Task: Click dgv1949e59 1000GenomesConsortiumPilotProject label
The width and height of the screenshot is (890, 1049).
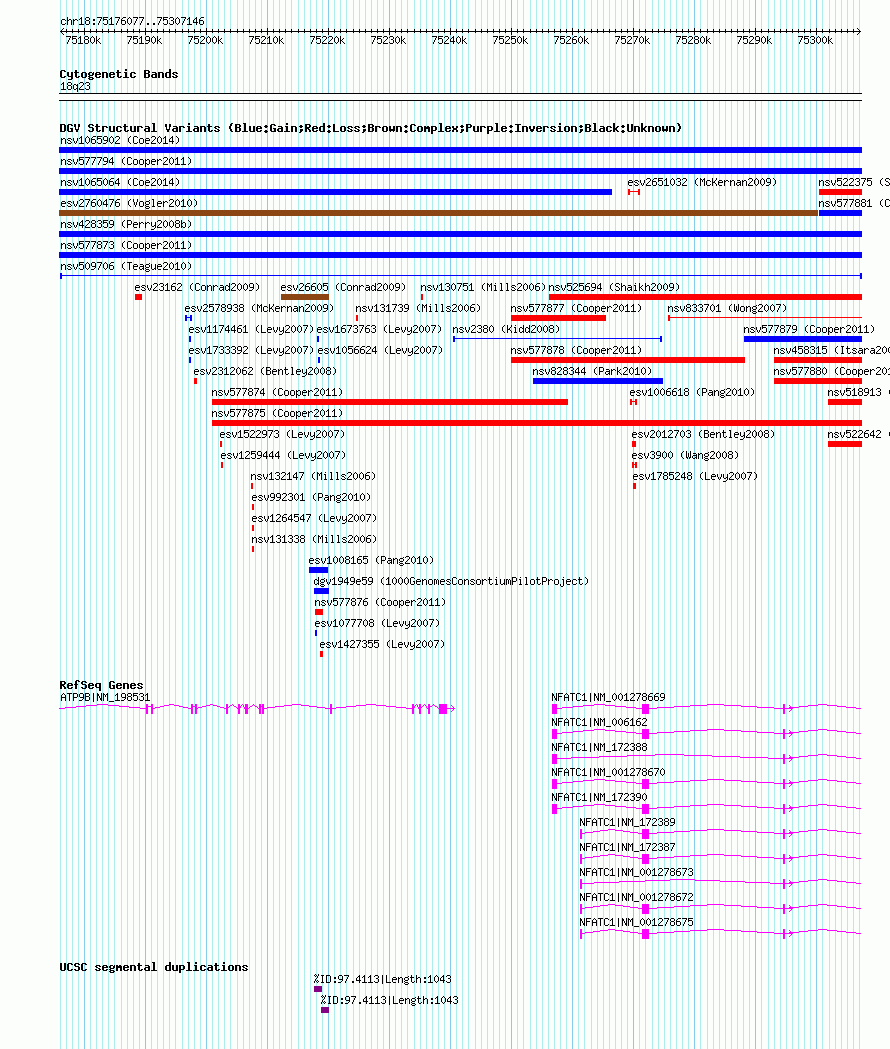Action: [451, 581]
